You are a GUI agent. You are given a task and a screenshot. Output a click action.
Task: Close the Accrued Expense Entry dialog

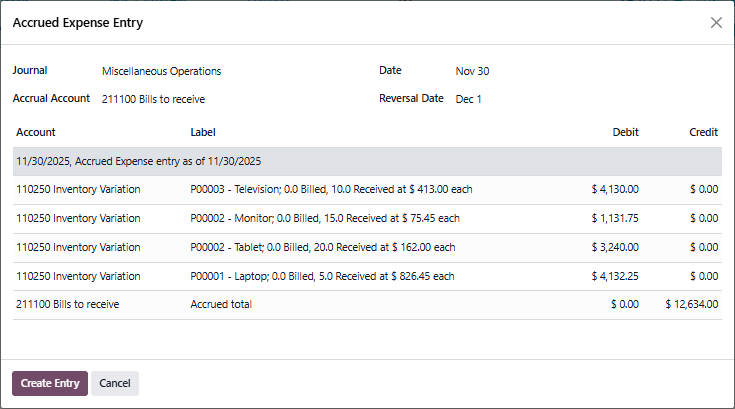point(716,22)
